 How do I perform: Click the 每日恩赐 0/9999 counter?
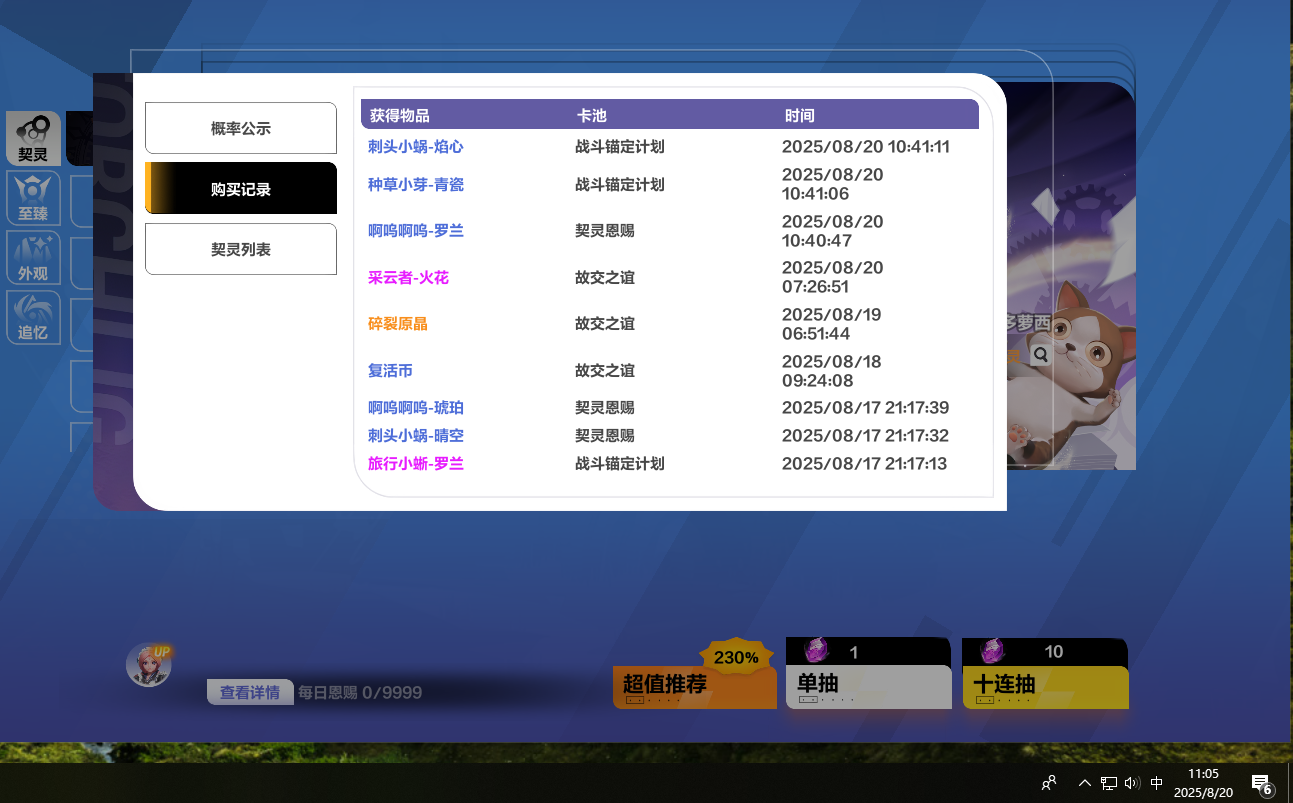tap(360, 692)
